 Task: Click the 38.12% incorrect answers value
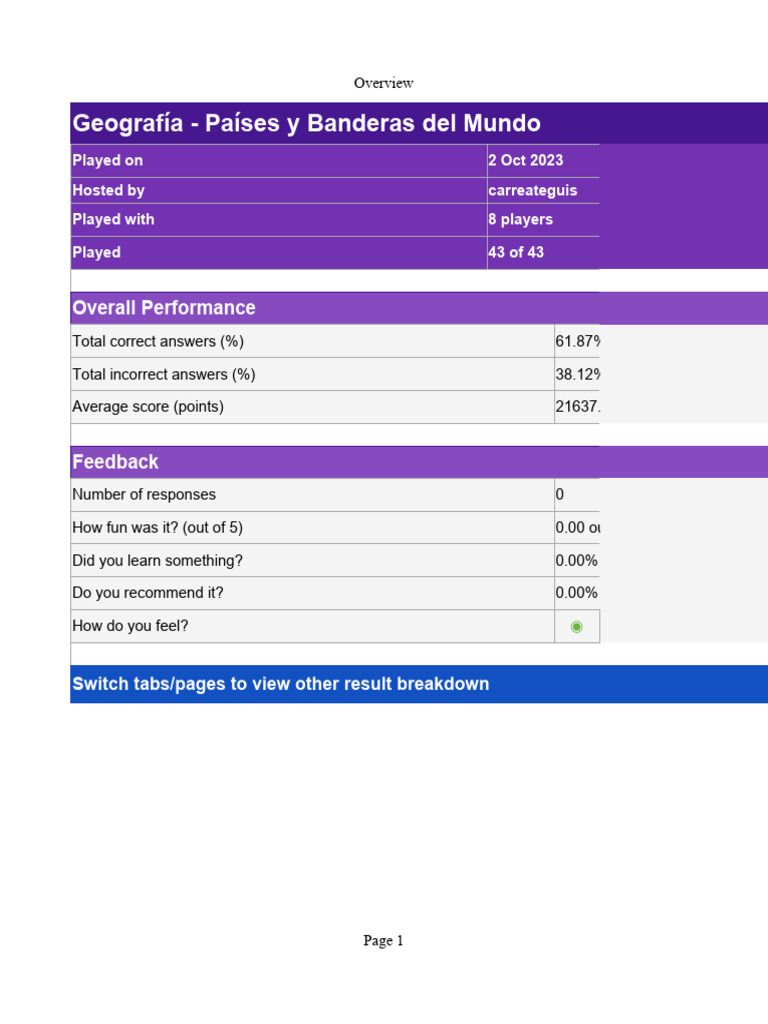(577, 374)
